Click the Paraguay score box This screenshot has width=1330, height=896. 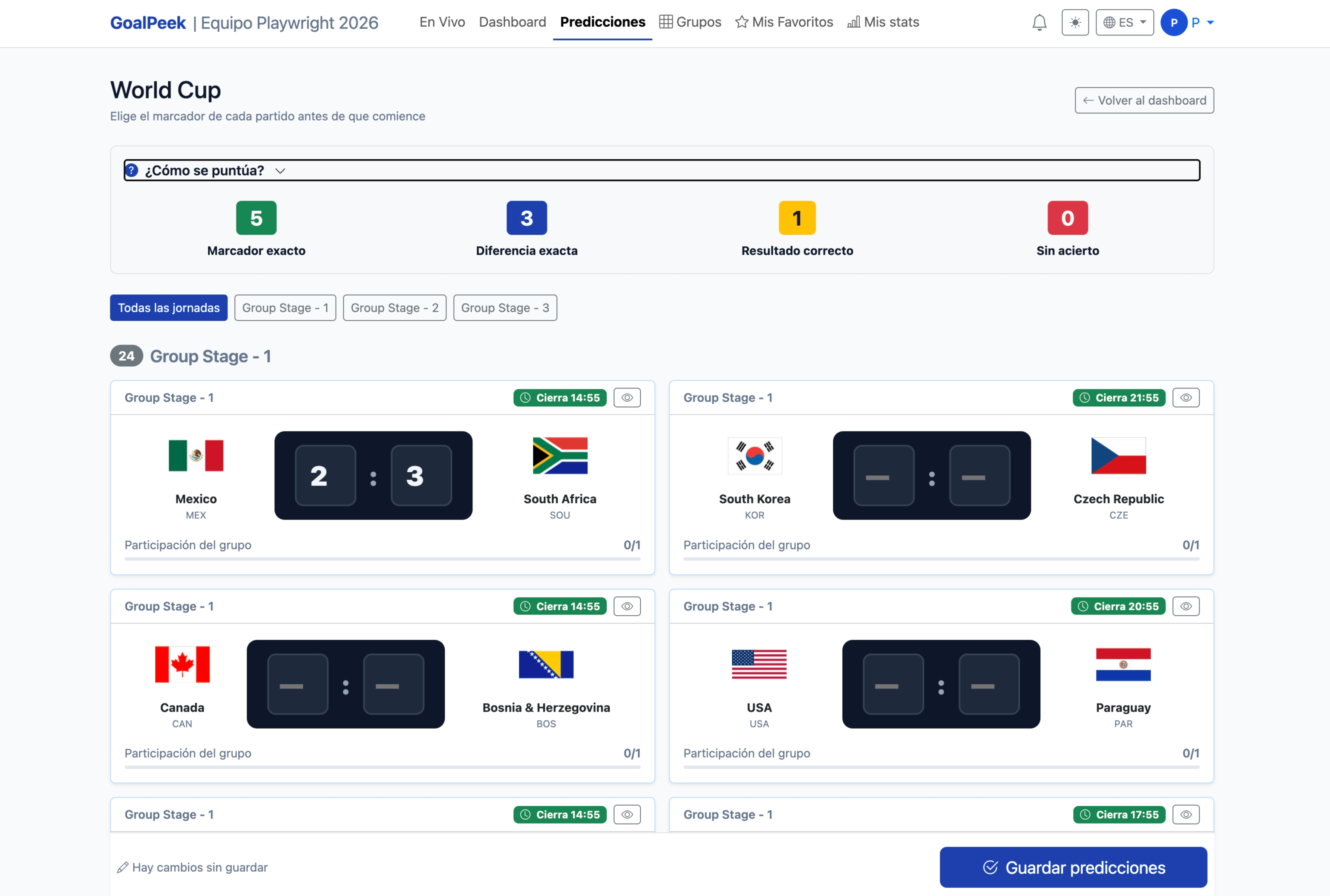989,684
